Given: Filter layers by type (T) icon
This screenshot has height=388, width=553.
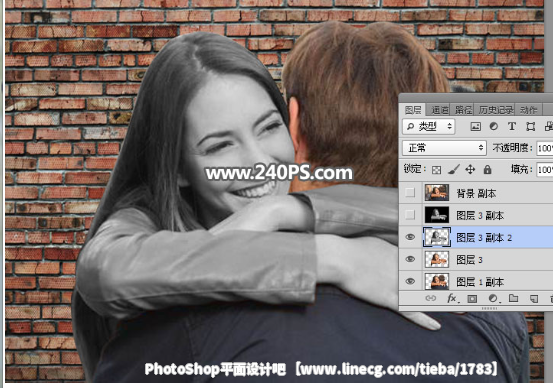Looking at the screenshot, I should click(x=512, y=126).
